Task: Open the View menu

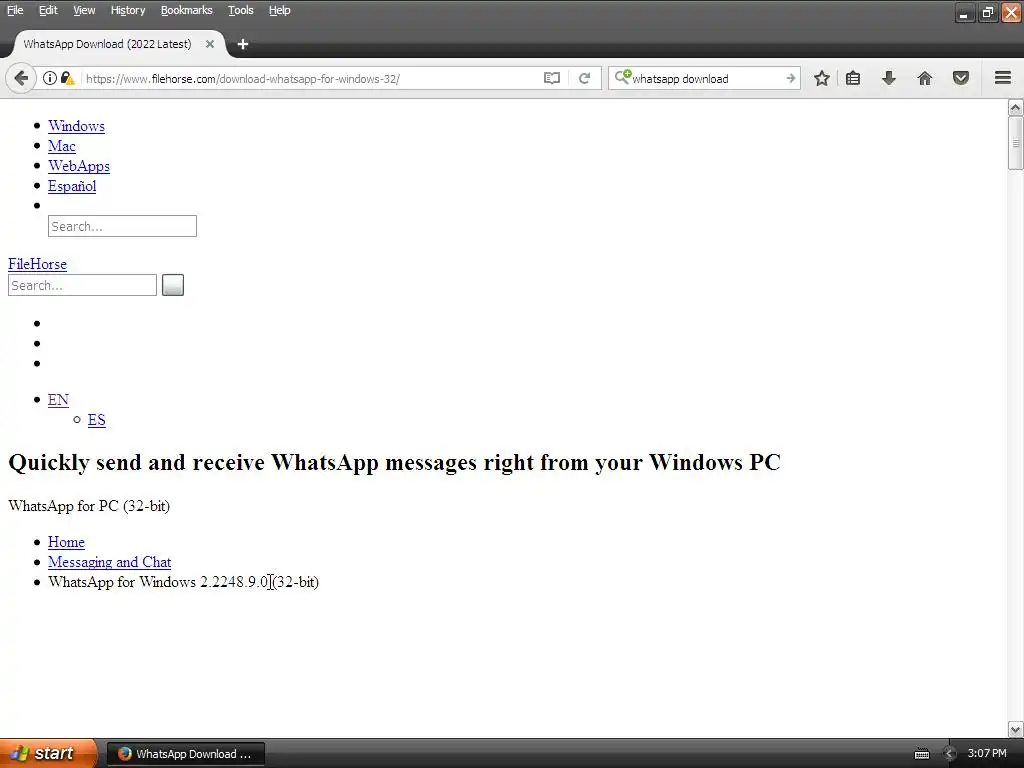Action: (84, 10)
